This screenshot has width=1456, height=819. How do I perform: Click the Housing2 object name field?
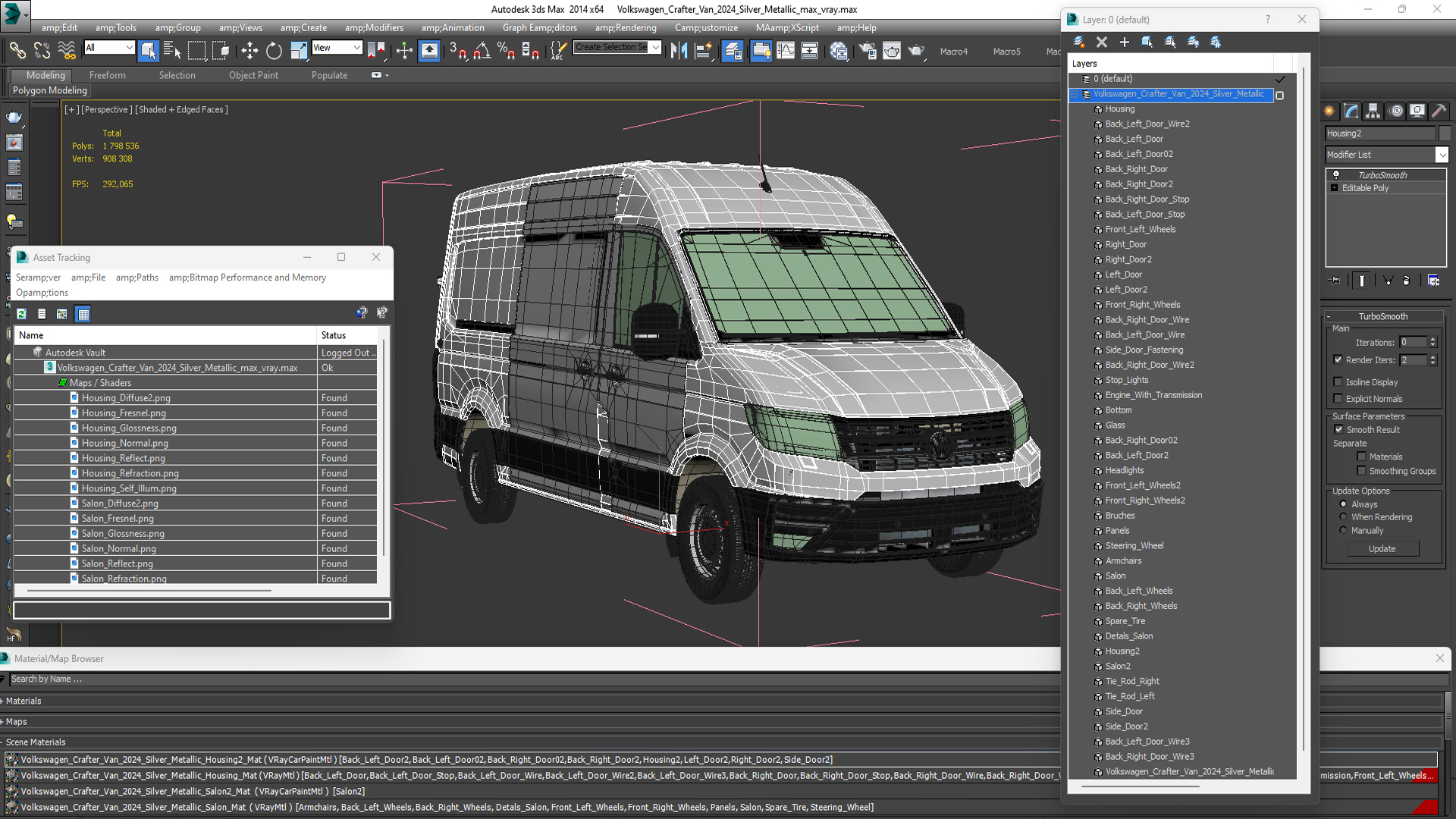pos(1380,133)
